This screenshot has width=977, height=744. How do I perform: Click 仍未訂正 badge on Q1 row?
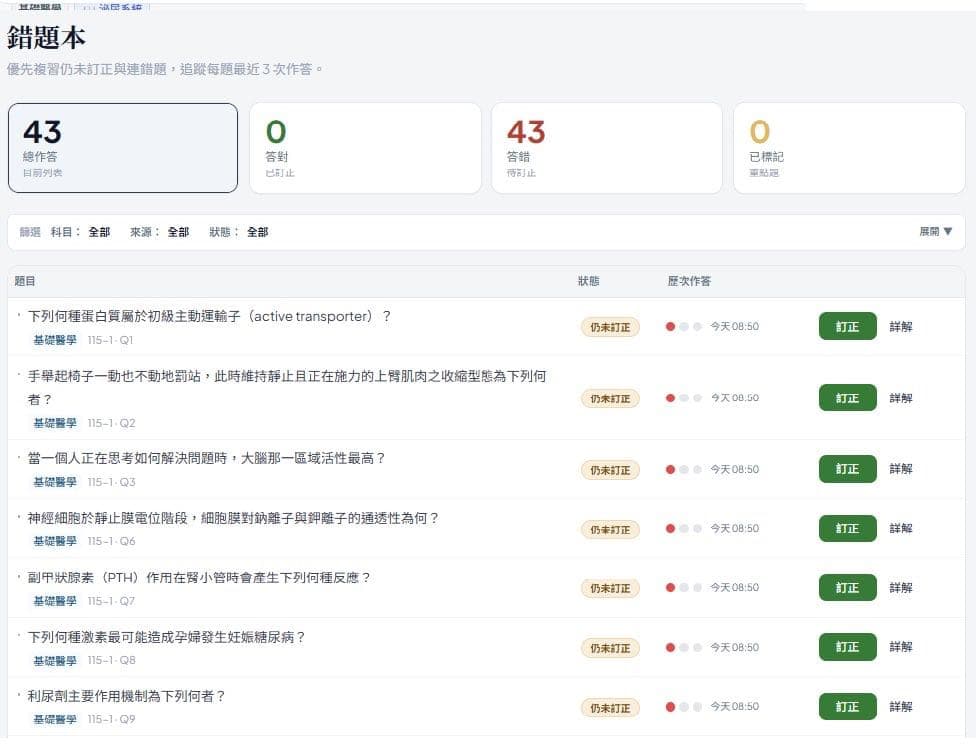click(x=610, y=327)
